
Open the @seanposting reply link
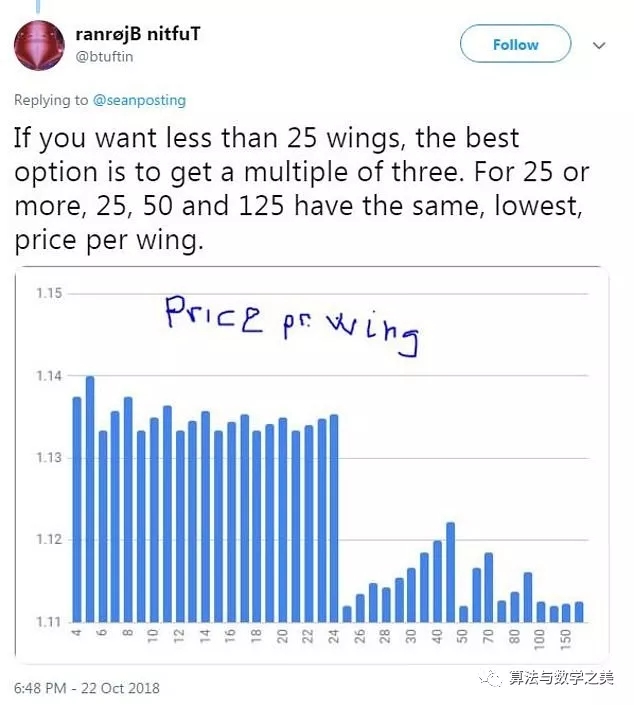[x=139, y=100]
